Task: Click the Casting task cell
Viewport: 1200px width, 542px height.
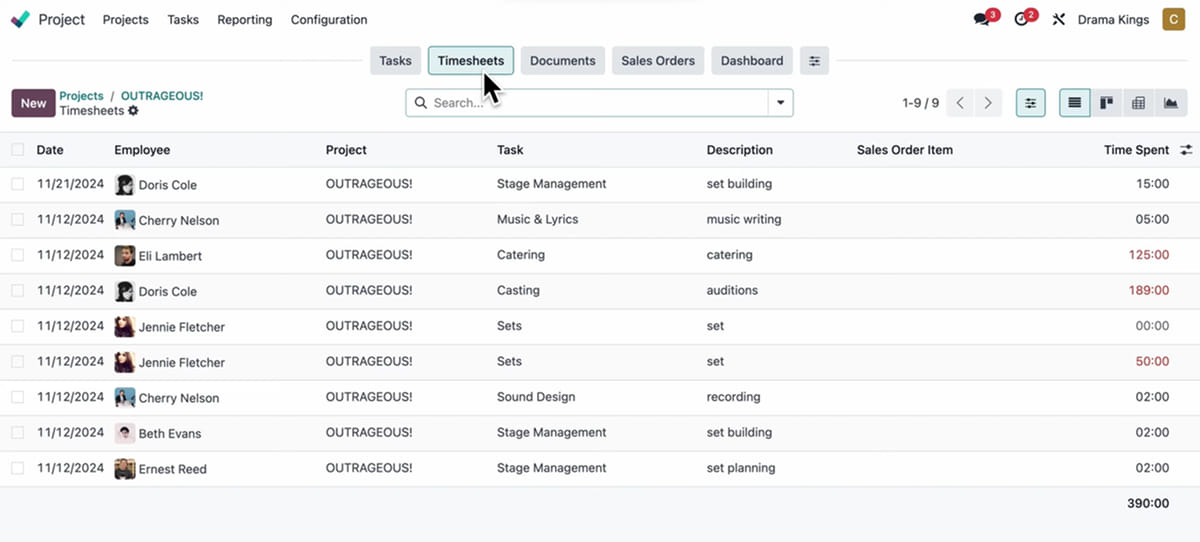Action: tap(518, 291)
